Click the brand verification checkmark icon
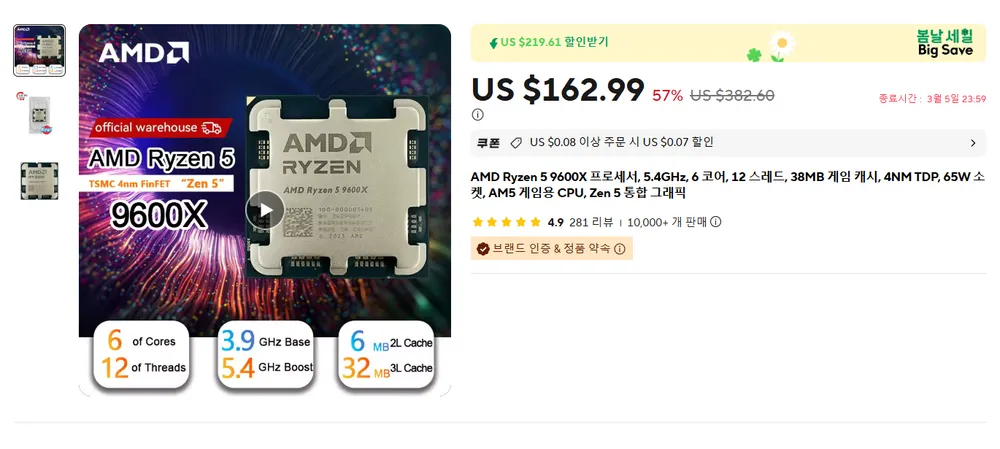 [x=483, y=249]
